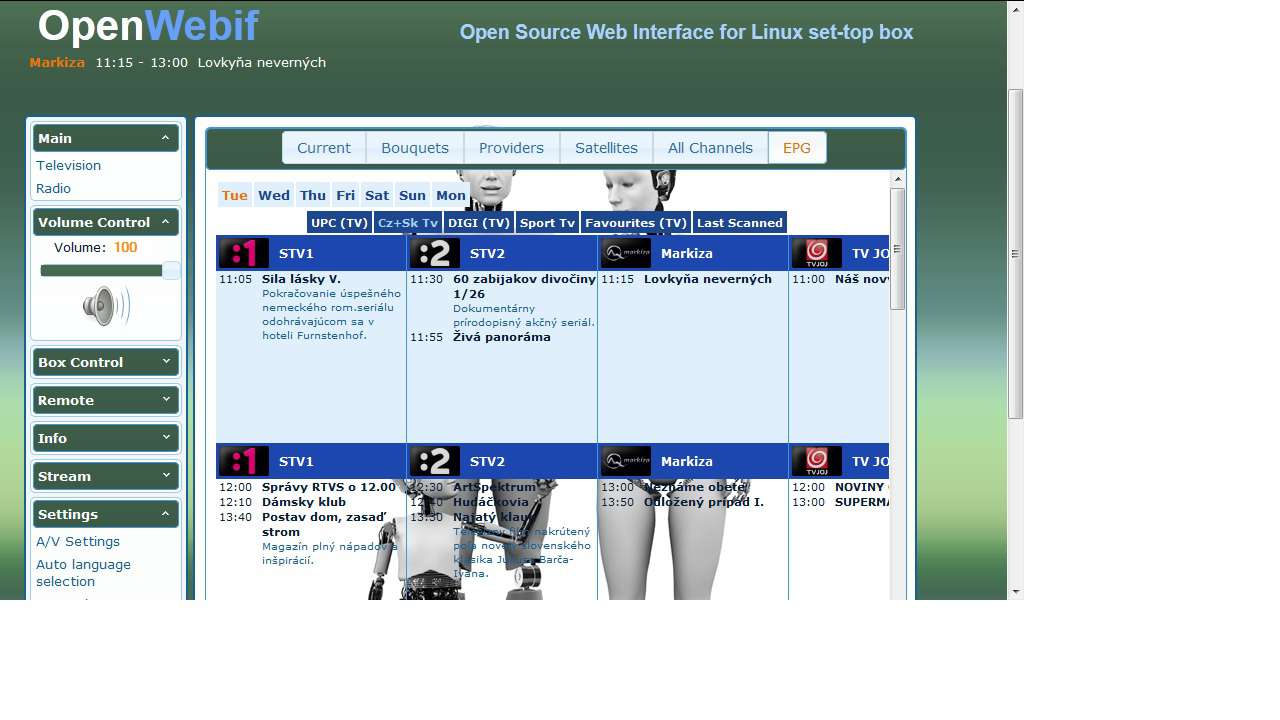Image resolution: width=1280 pixels, height=720 pixels.
Task: Click the page scrollbar down arrow
Action: (x=1016, y=591)
